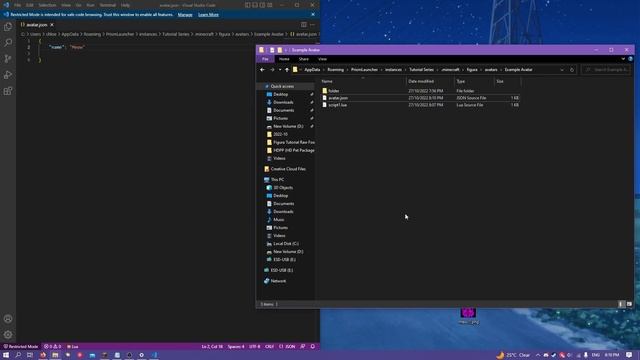Click the Learn More link in the banner
640x360 pixels.
click(x=208, y=15)
